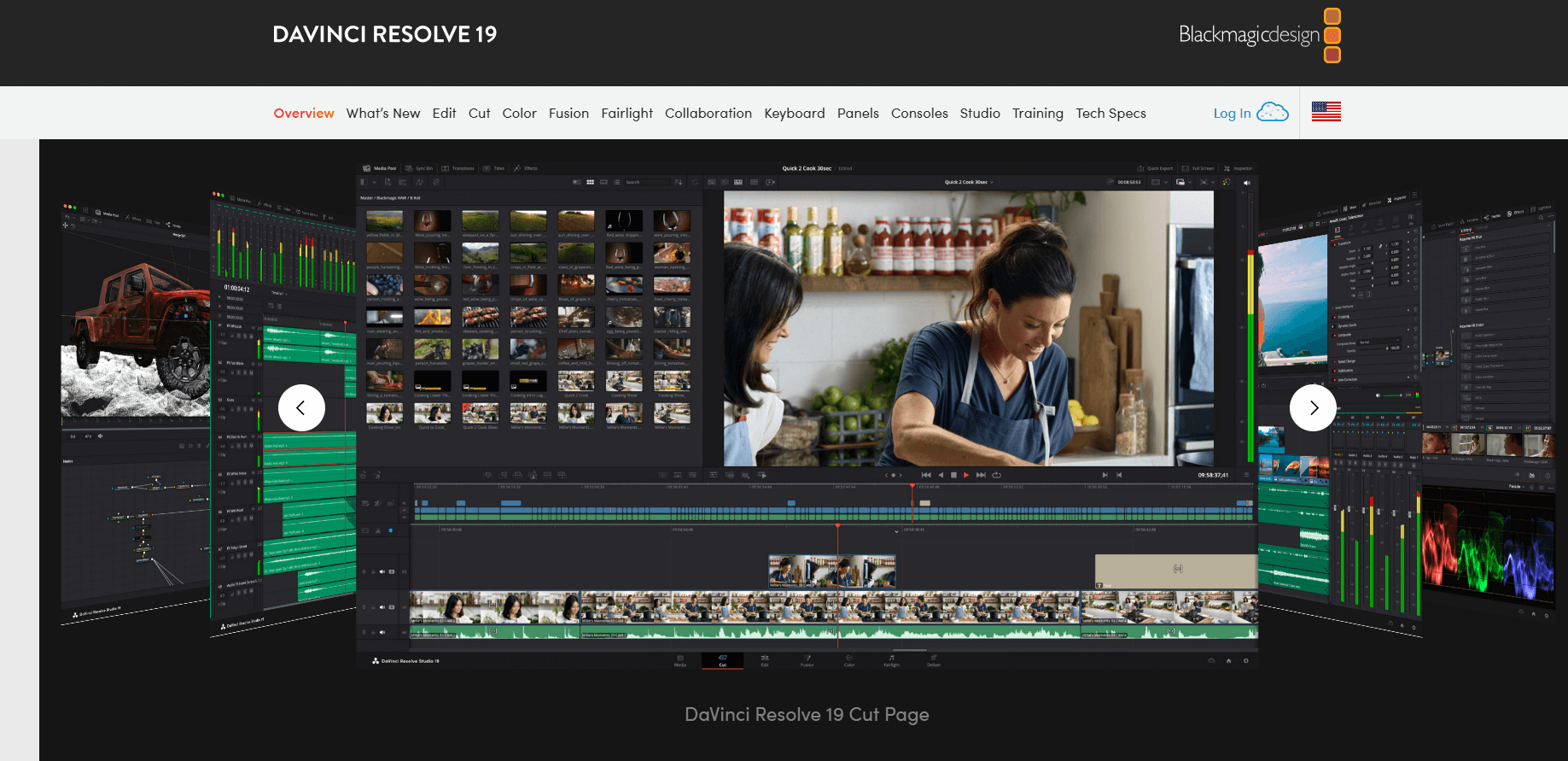Select the yellow_fields_in_bl clip thumbnail

coord(384,221)
